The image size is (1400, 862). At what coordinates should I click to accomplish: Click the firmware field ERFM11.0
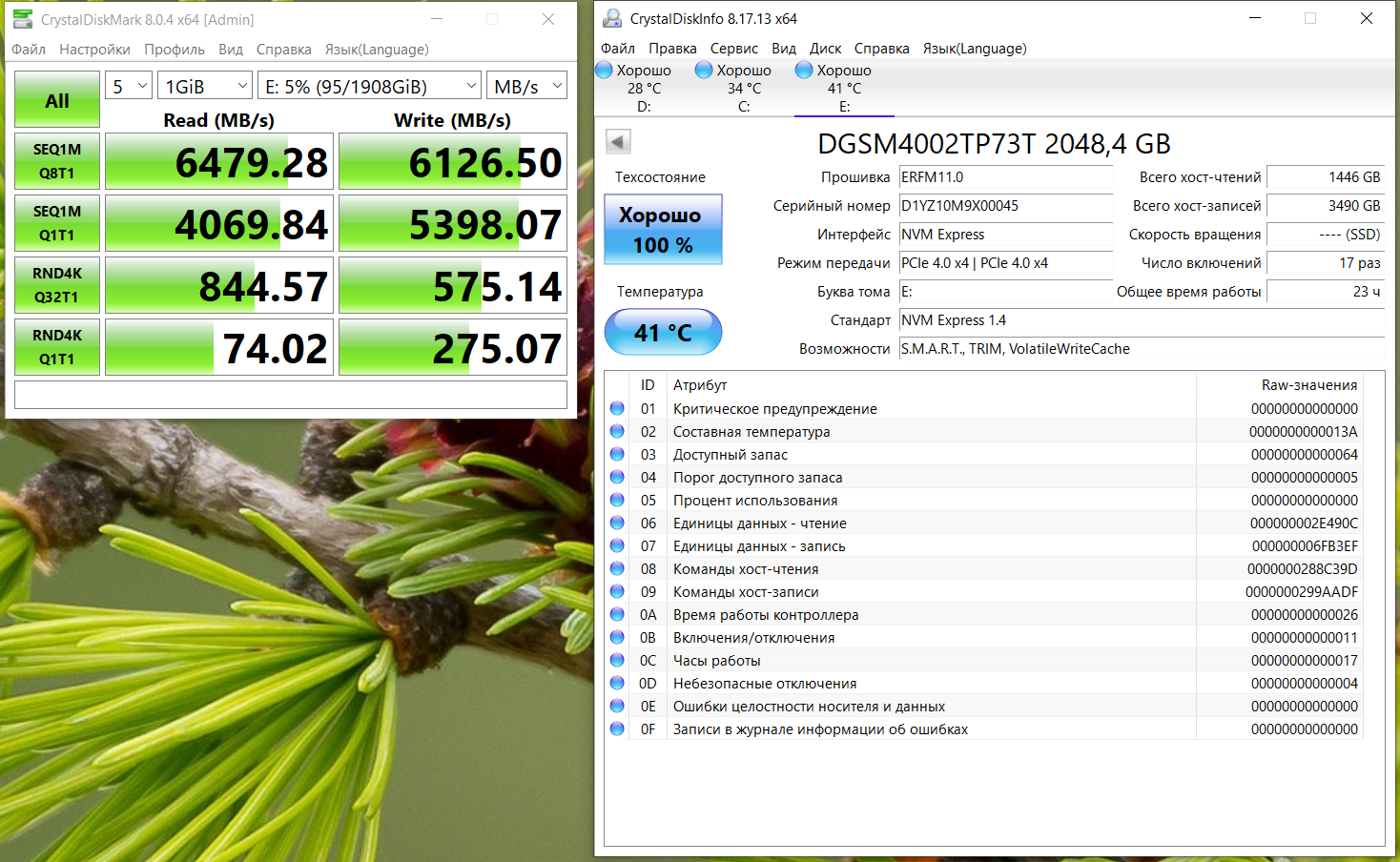(1006, 177)
